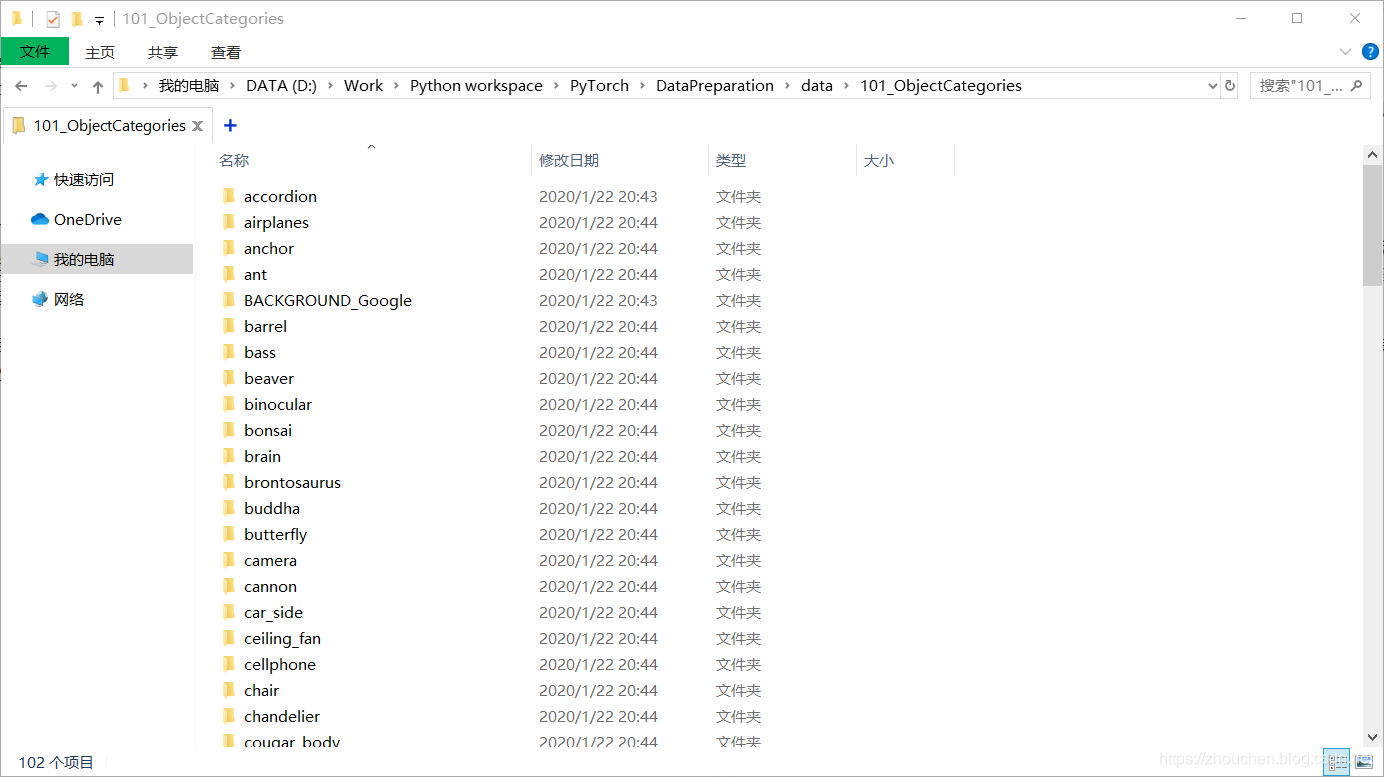Screen dimensions: 1384x777
Task: Expand the ribbon with the chevron
Action: tap(1345, 51)
